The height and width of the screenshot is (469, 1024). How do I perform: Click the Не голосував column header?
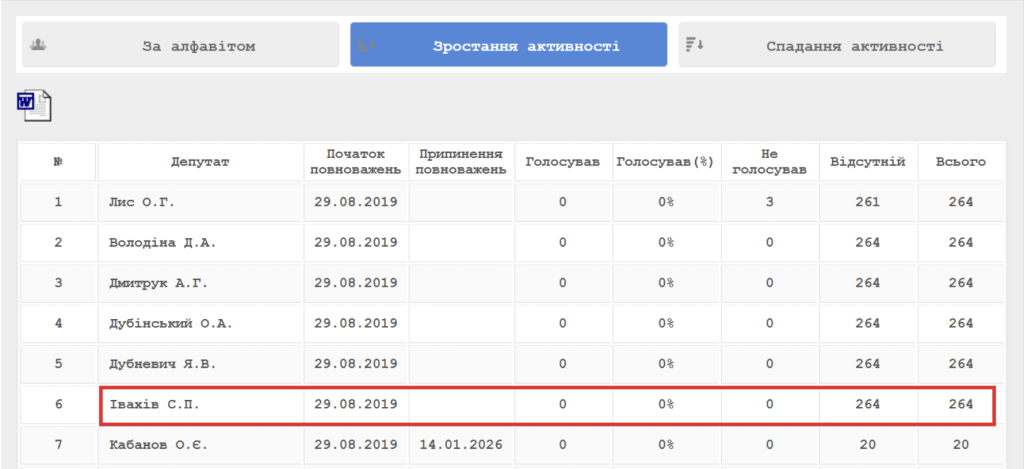point(769,163)
